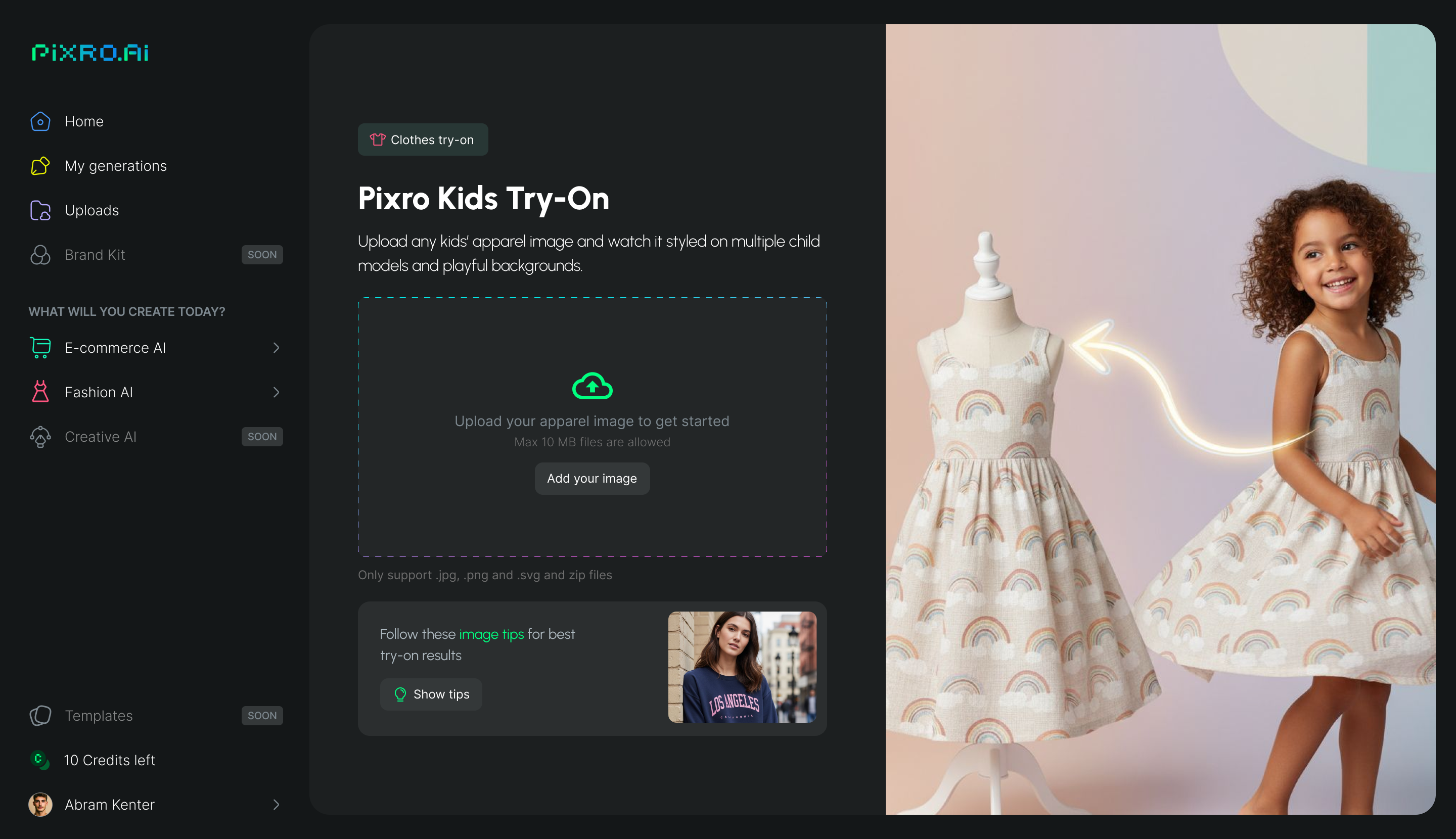Click the green credits coin icon
The width and height of the screenshot is (1456, 839).
[39, 760]
